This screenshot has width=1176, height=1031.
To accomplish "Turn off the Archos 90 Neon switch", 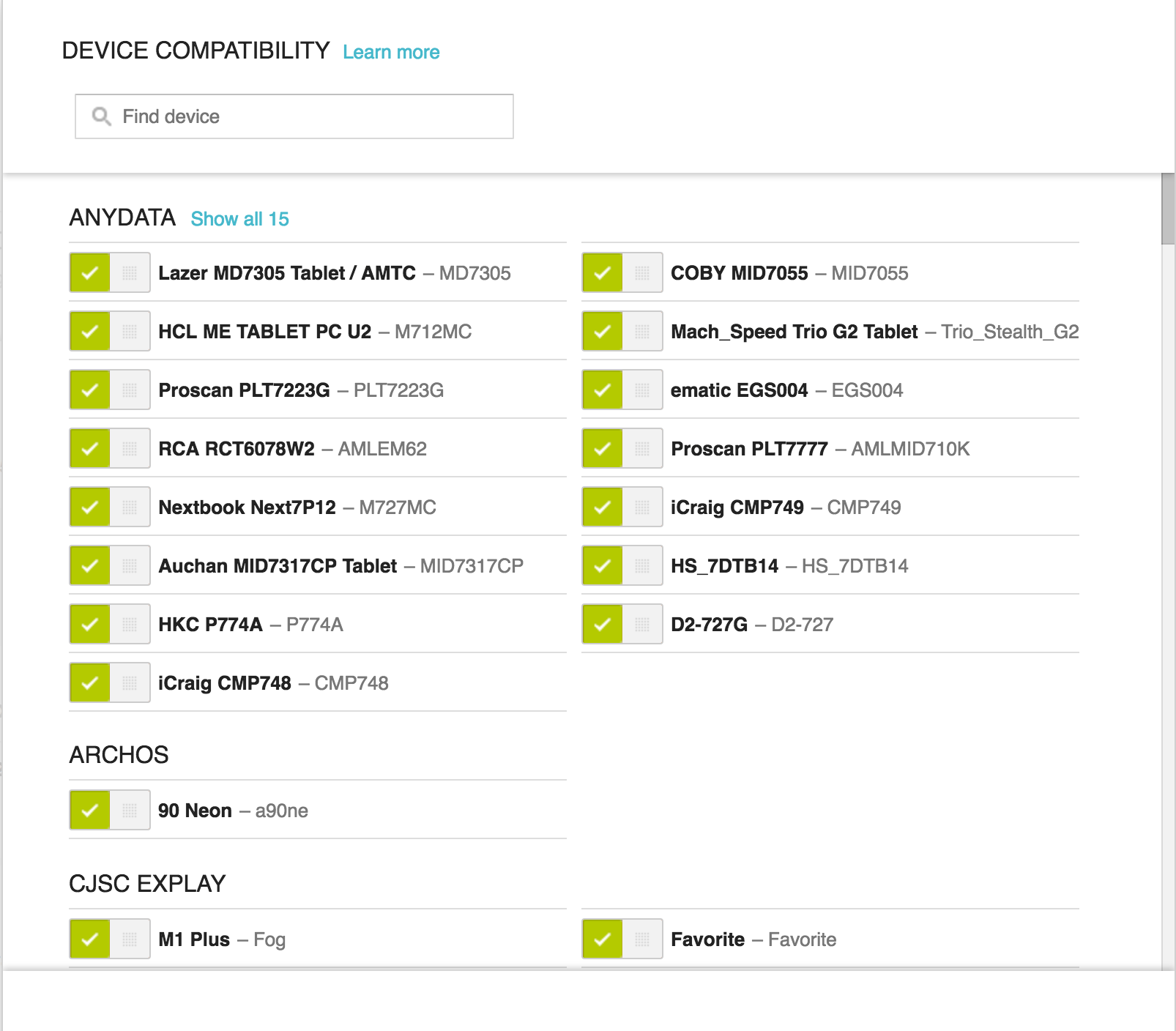I will click(110, 810).
